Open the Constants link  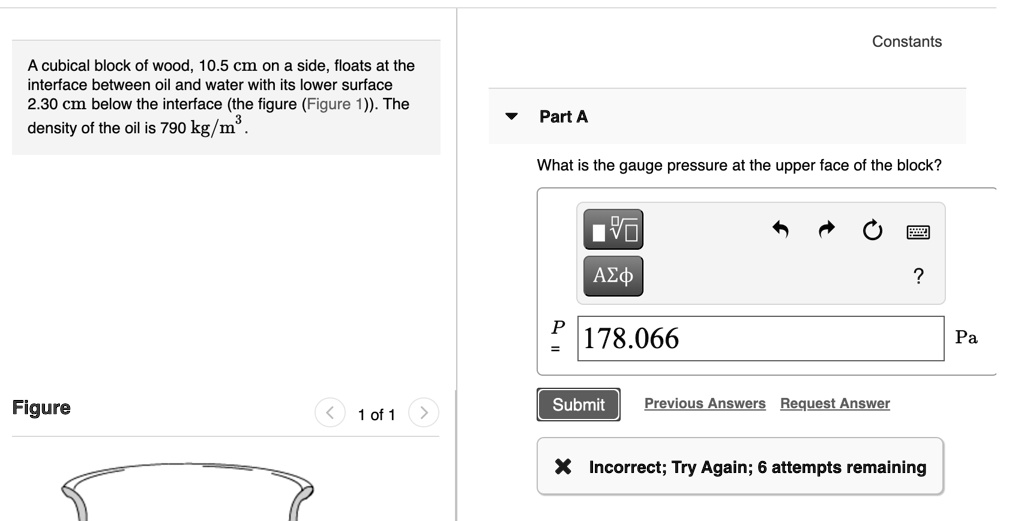click(906, 42)
